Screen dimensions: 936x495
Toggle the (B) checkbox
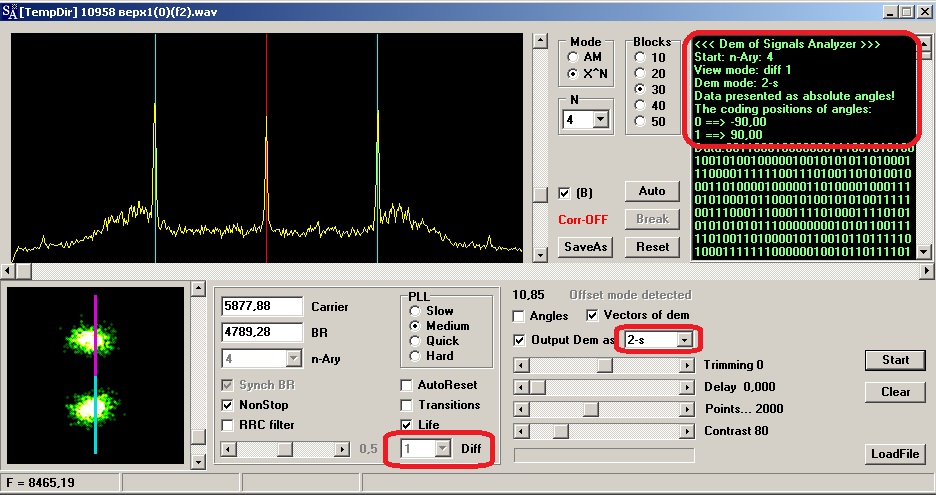(564, 193)
